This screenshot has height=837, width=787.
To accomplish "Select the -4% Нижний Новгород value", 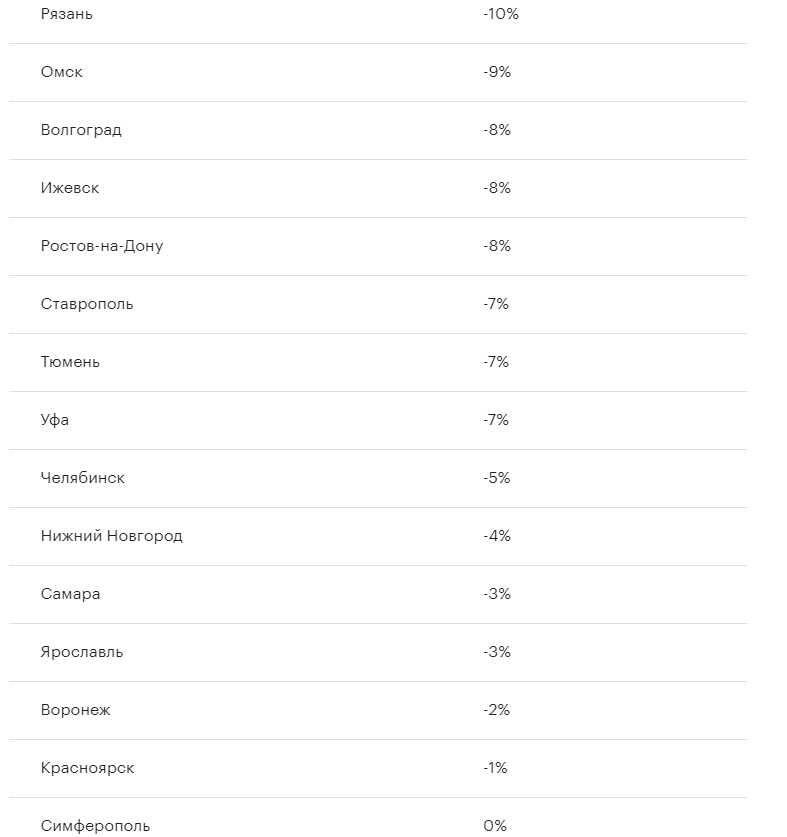I will [497, 536].
